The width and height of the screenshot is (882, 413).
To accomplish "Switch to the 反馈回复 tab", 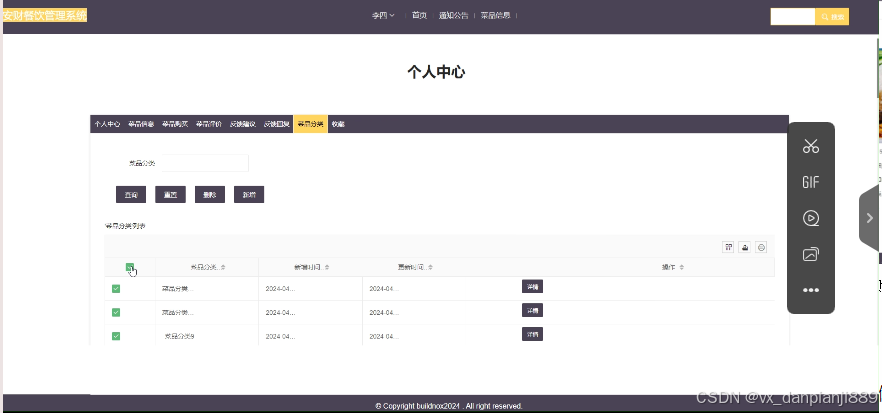I will click(277, 124).
